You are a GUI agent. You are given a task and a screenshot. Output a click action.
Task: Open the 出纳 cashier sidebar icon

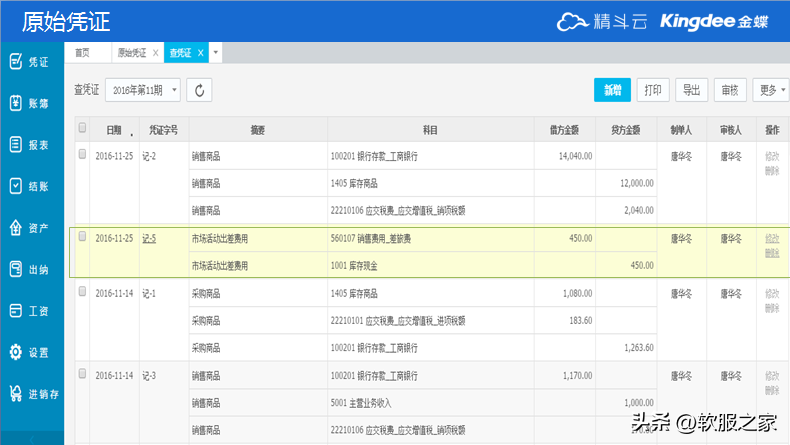16,269
